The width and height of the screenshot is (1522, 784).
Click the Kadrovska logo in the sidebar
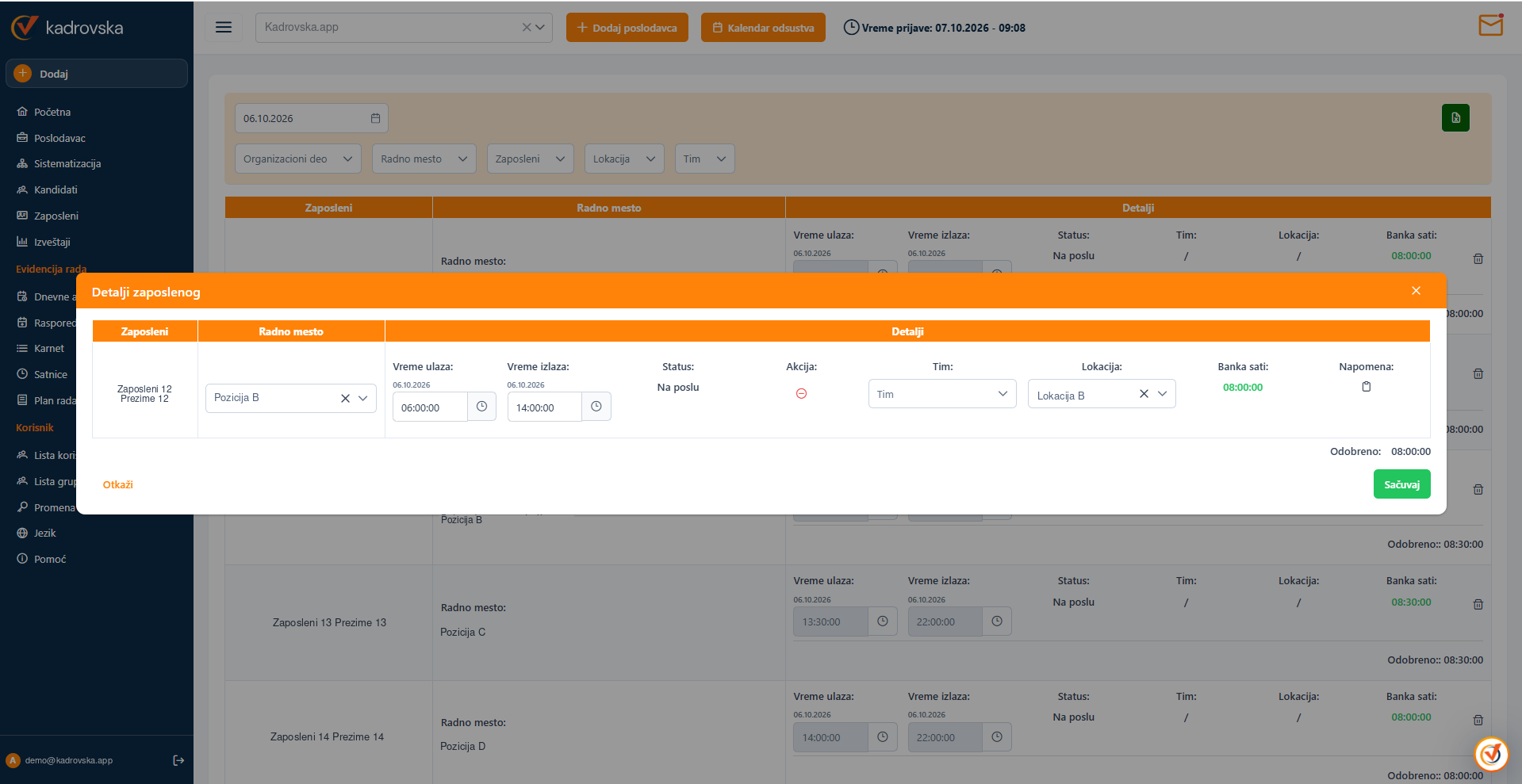pyautogui.click(x=67, y=28)
